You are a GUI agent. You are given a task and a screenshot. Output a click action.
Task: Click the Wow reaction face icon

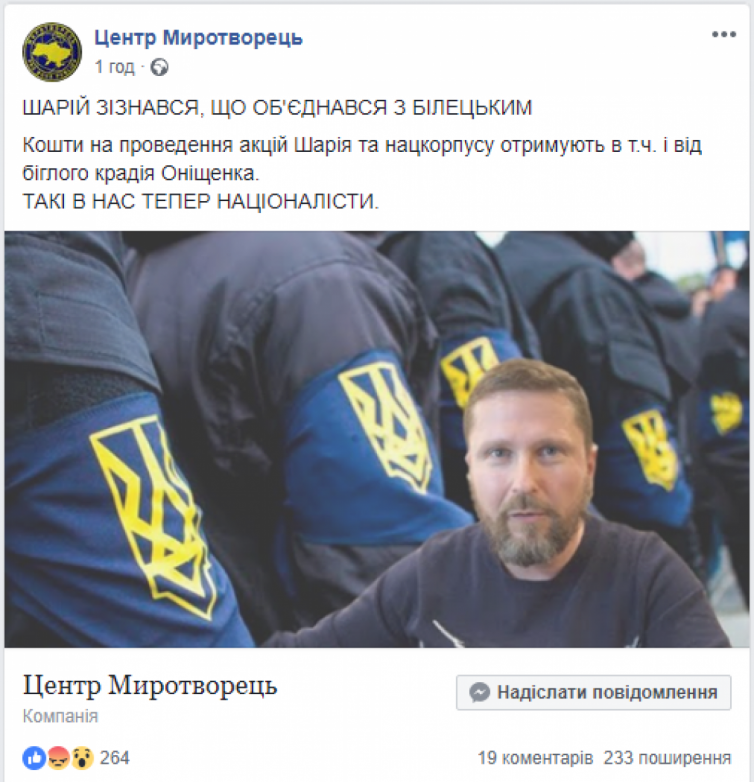pos(82,758)
